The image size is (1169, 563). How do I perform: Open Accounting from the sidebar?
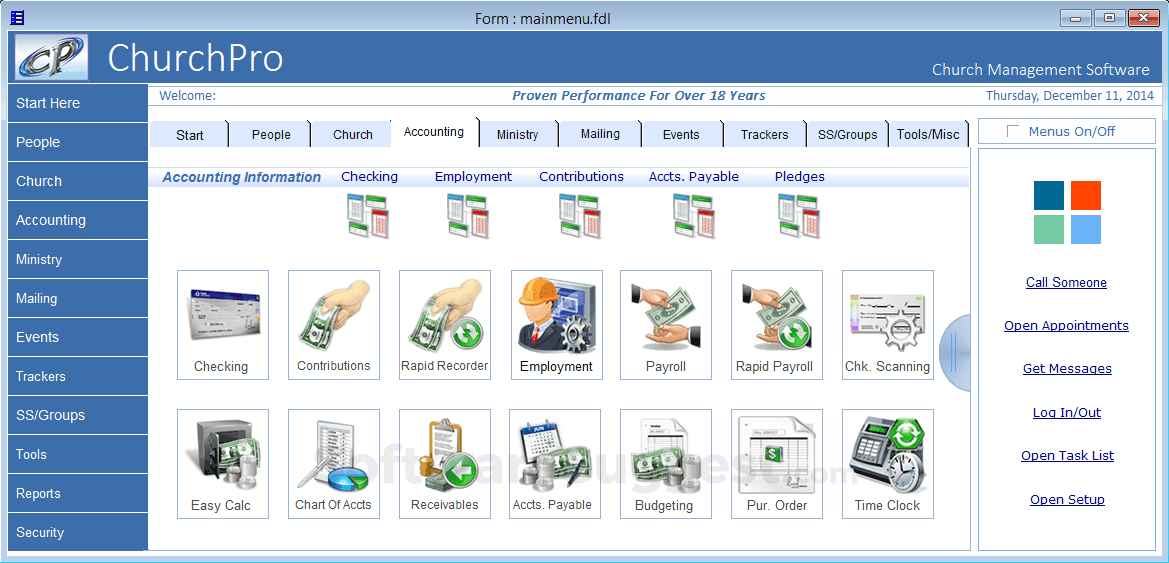tap(78, 220)
